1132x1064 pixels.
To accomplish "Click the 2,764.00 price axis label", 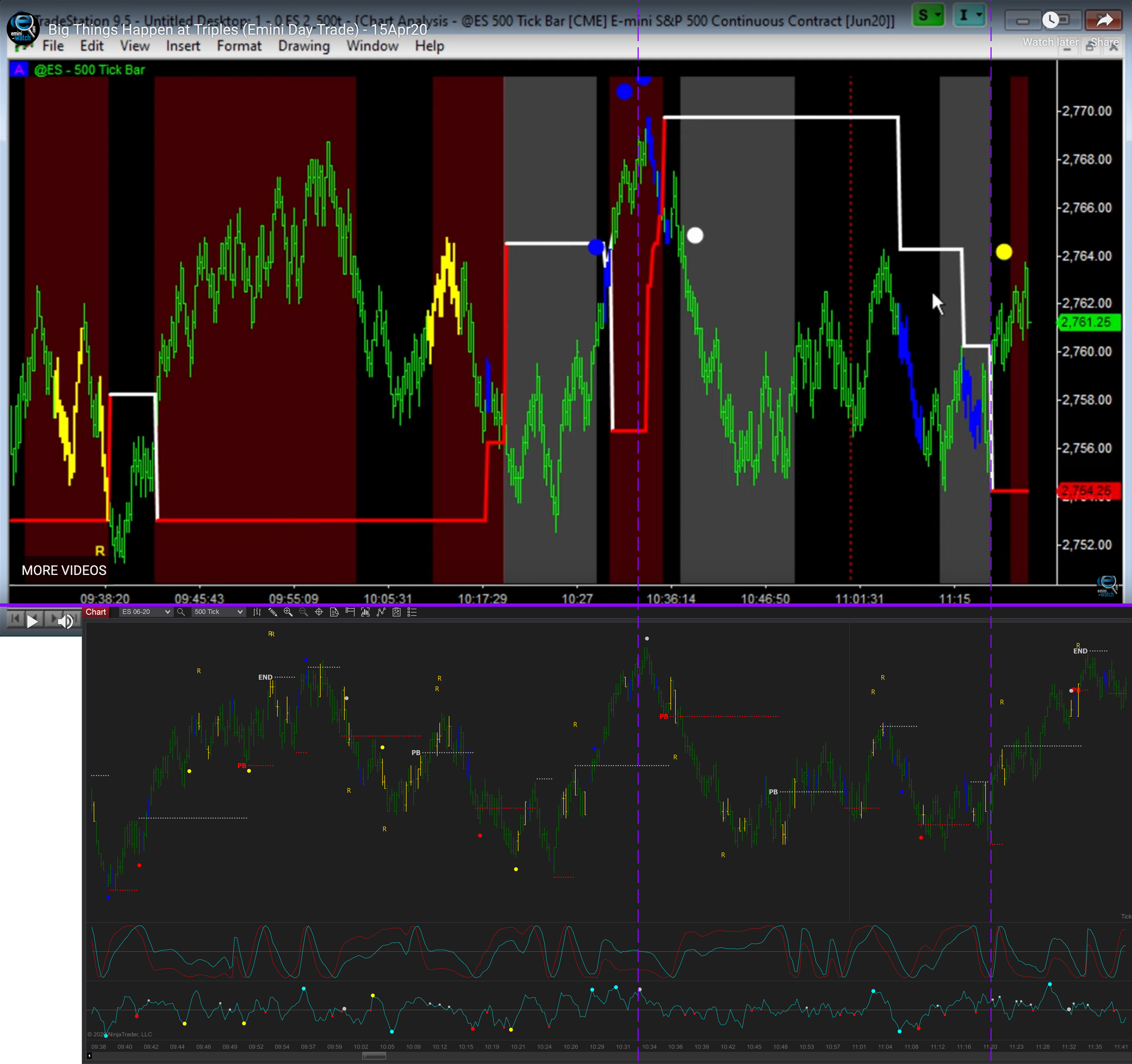I will tap(1086, 256).
